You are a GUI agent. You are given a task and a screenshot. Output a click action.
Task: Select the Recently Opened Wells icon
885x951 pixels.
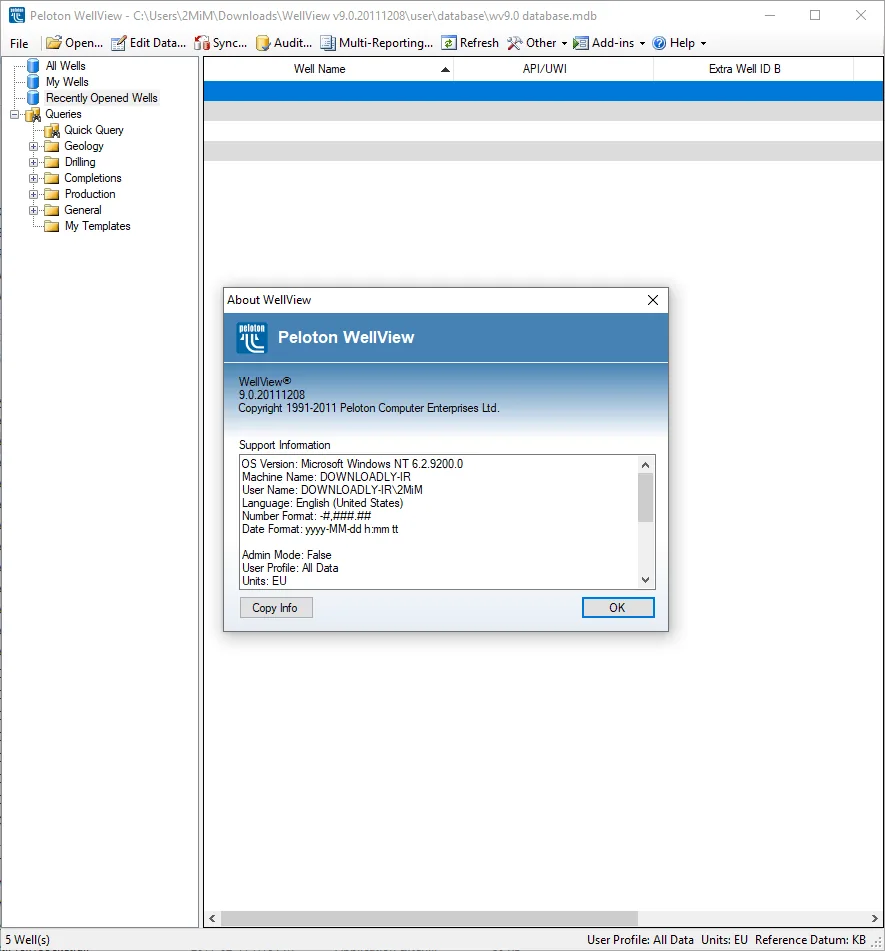point(33,98)
